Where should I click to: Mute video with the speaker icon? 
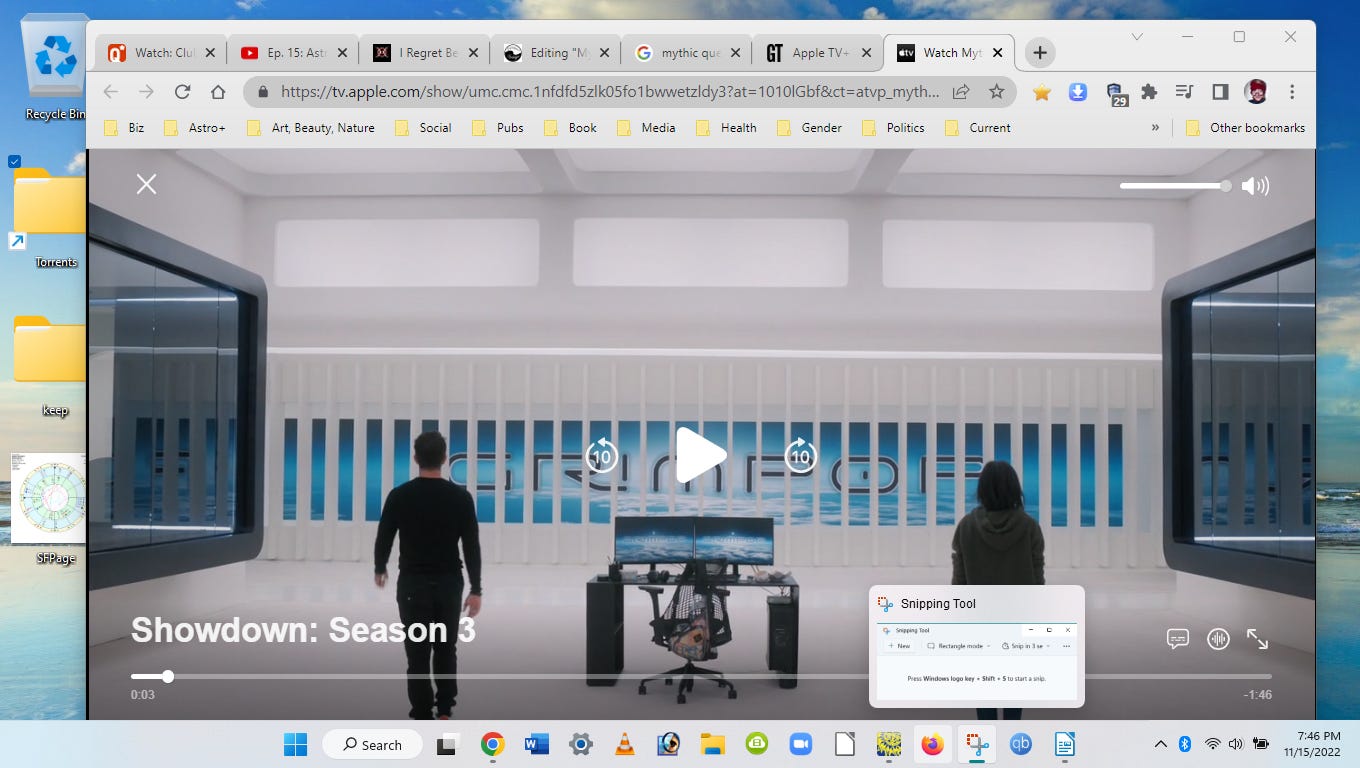[1255, 186]
